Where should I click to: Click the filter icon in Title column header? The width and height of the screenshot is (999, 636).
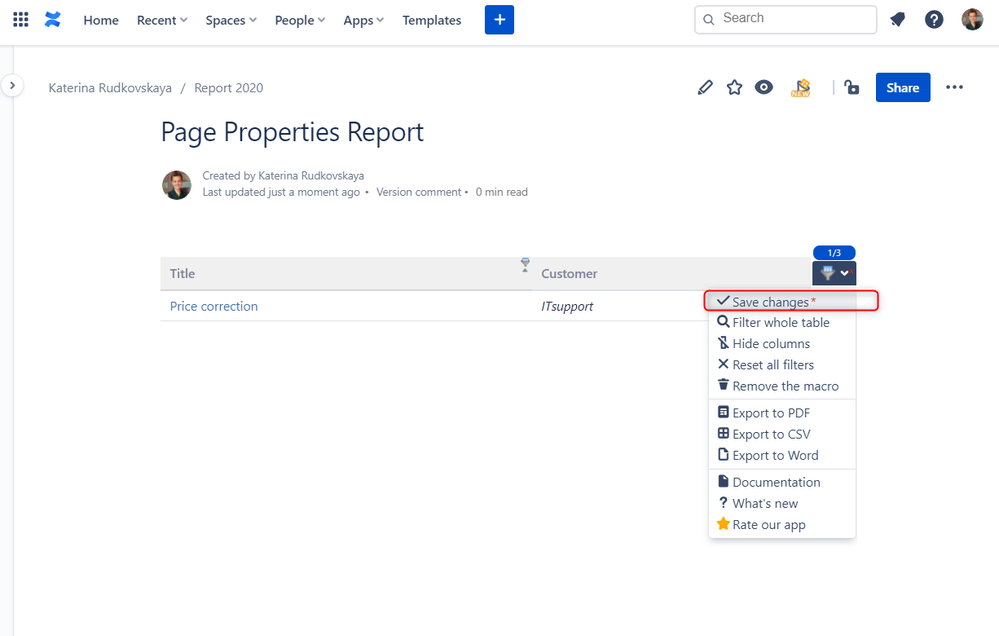pyautogui.click(x=525, y=264)
